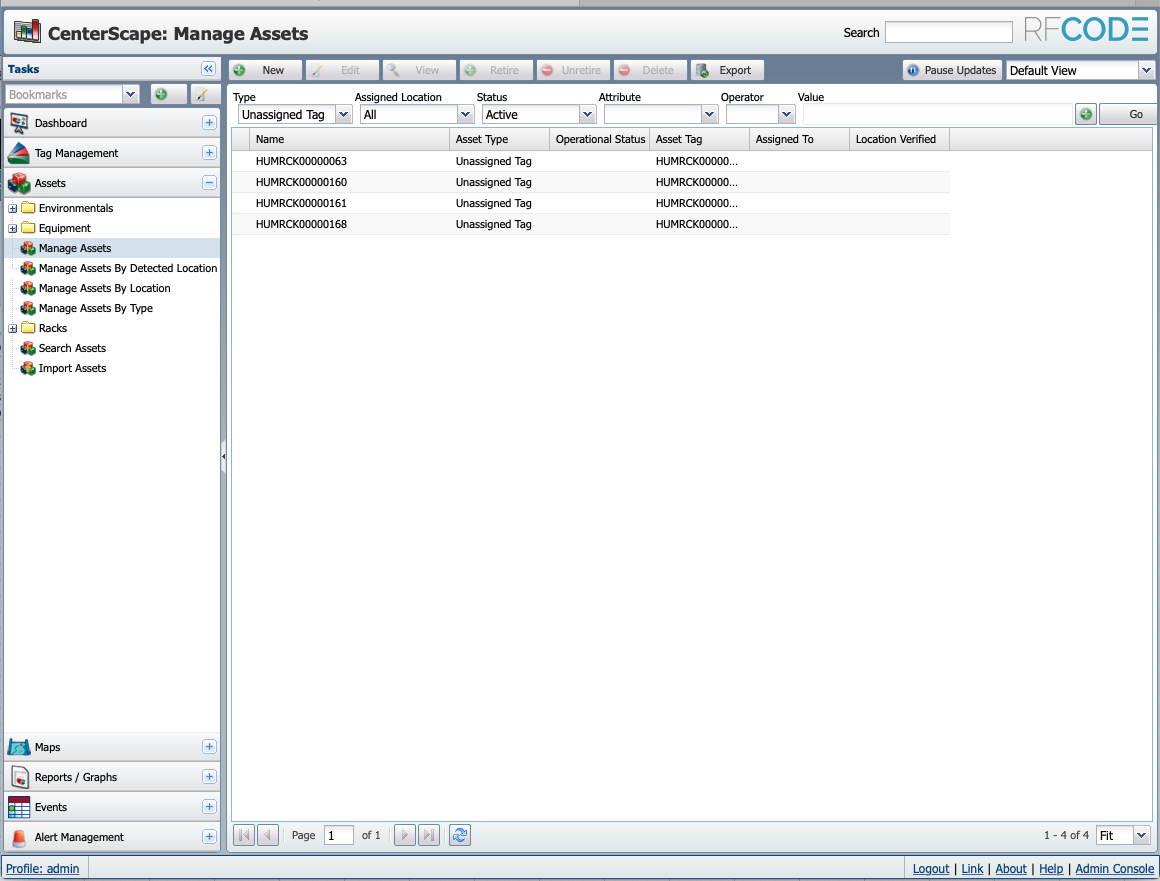Click the green add bookmark icon
This screenshot has width=1160, height=881.
[161, 94]
